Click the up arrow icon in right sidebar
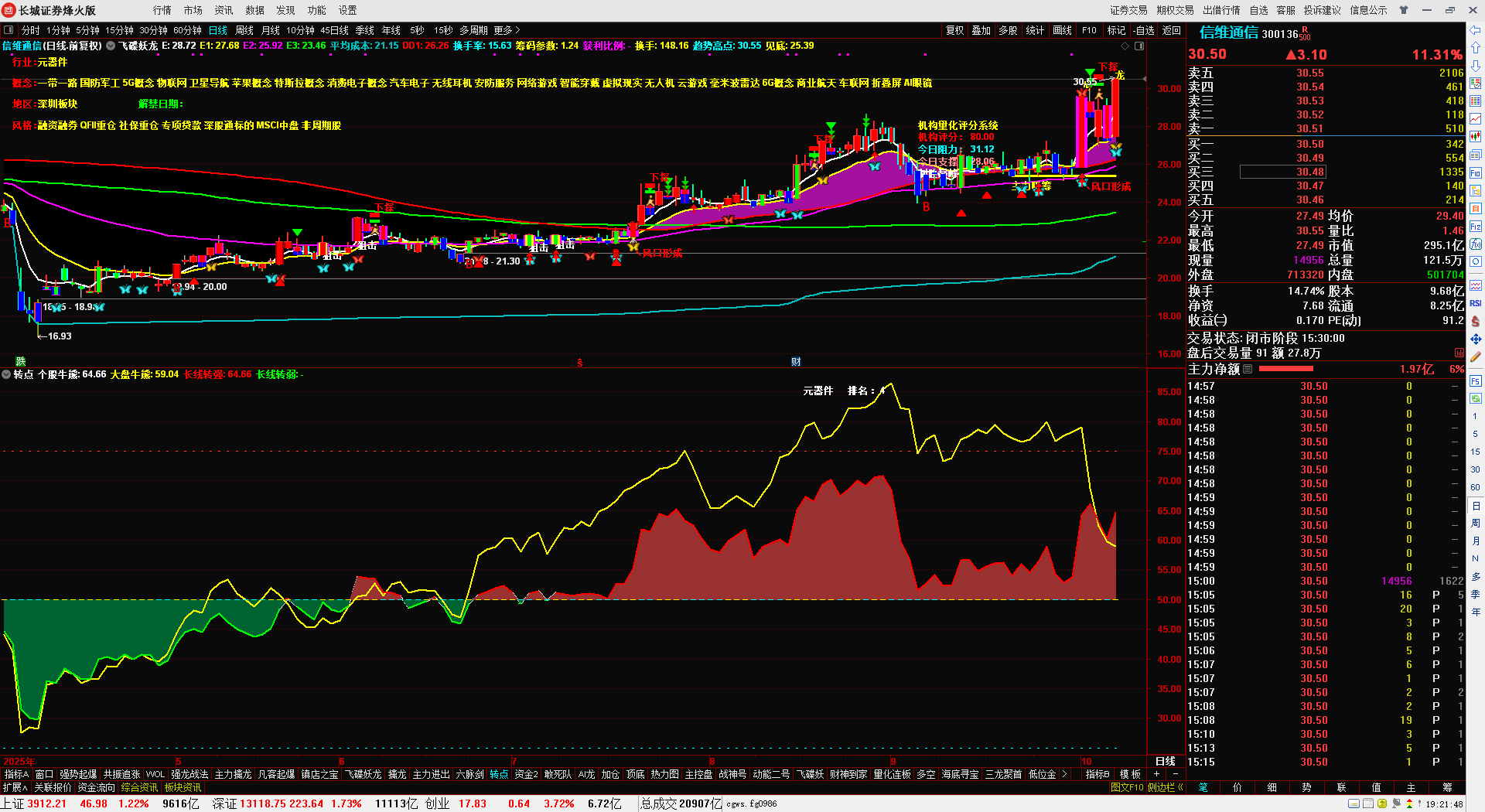The width and height of the screenshot is (1485, 812). coord(1476,46)
